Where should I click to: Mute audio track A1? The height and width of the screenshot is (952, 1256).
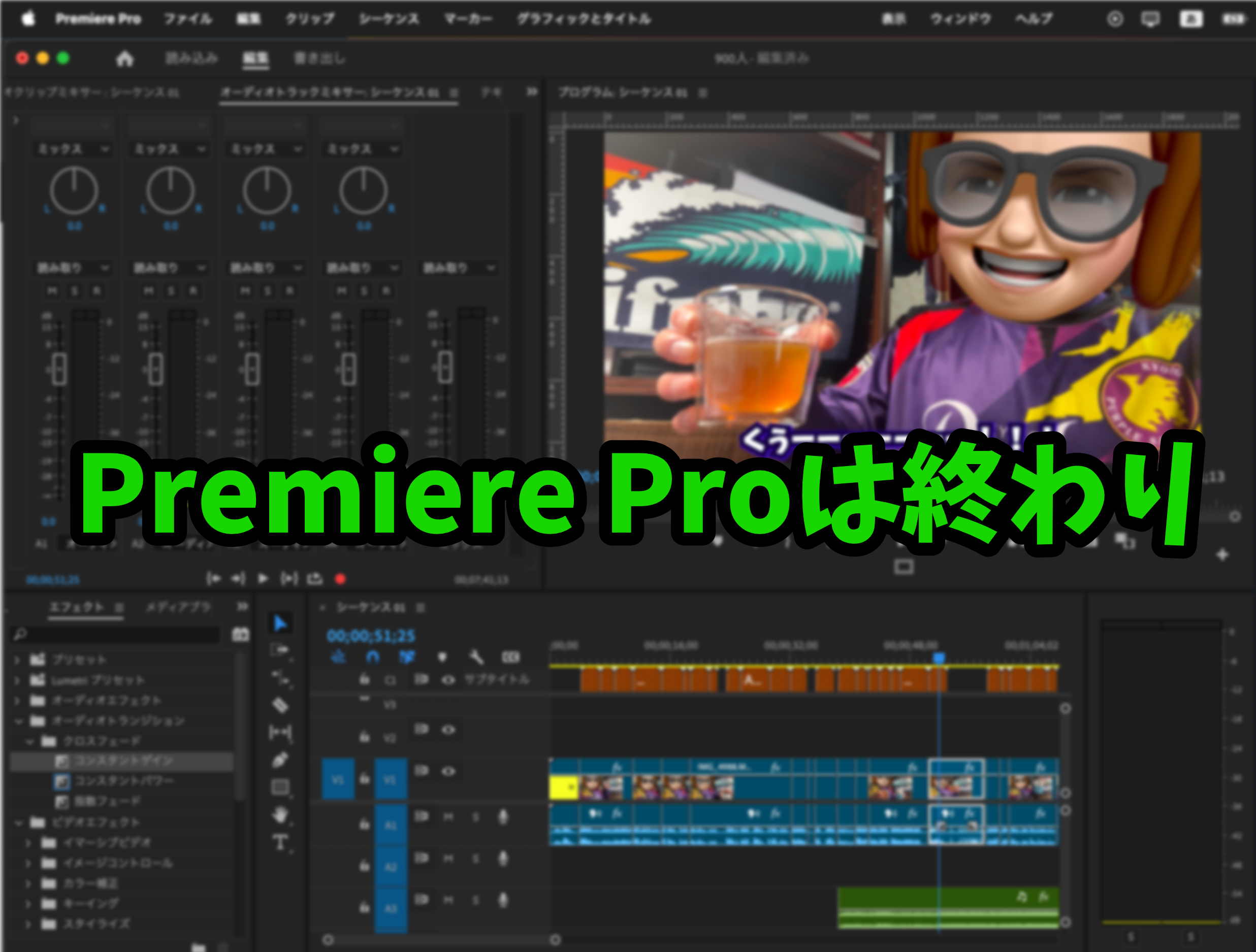pyautogui.click(x=448, y=817)
